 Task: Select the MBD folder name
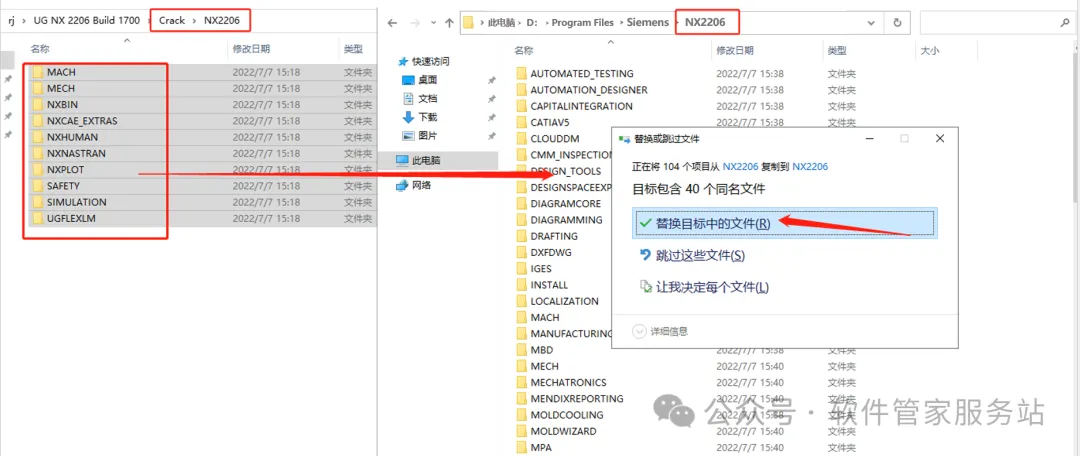coord(542,350)
